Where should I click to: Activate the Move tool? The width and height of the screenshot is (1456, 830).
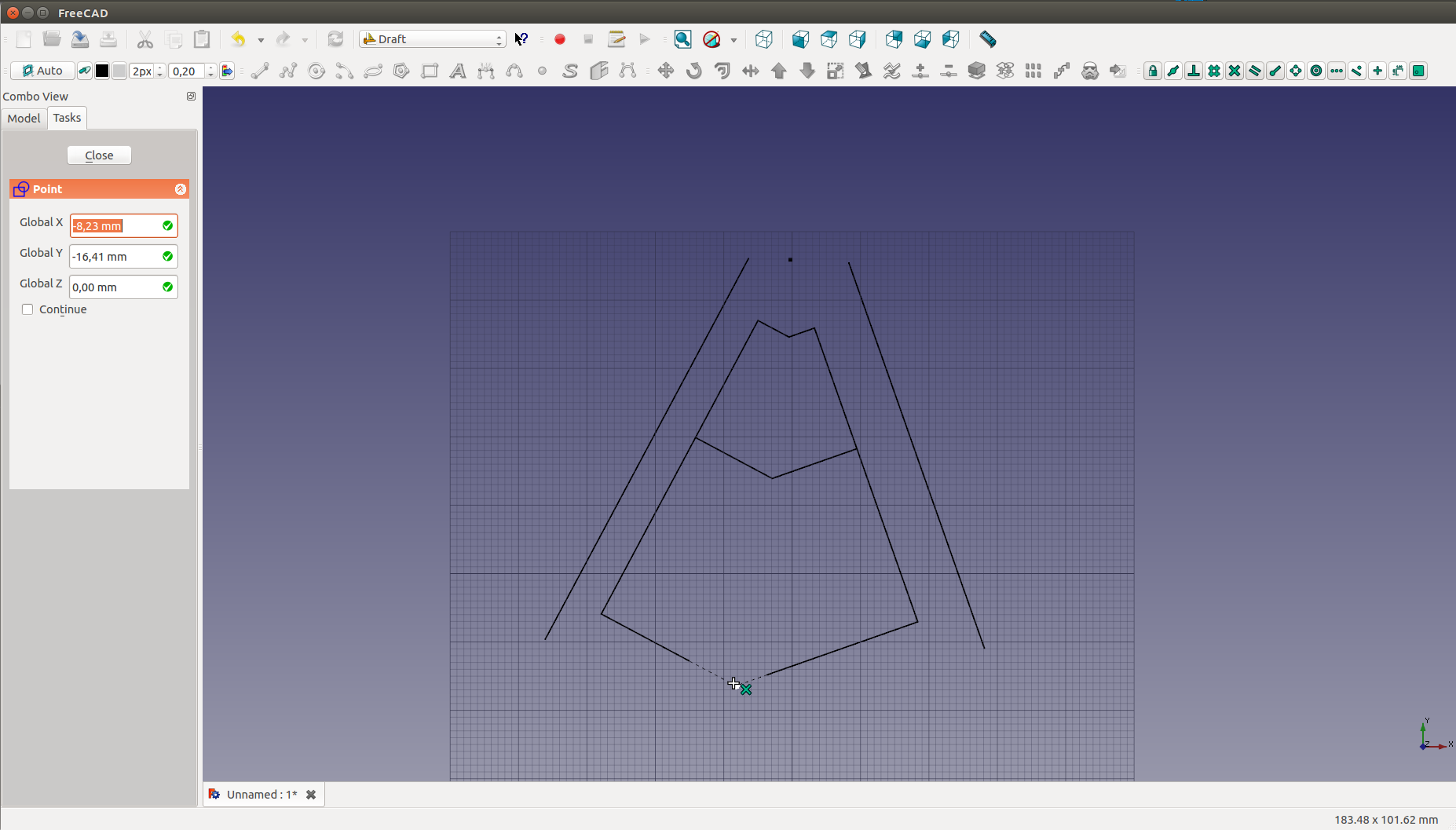(x=666, y=71)
